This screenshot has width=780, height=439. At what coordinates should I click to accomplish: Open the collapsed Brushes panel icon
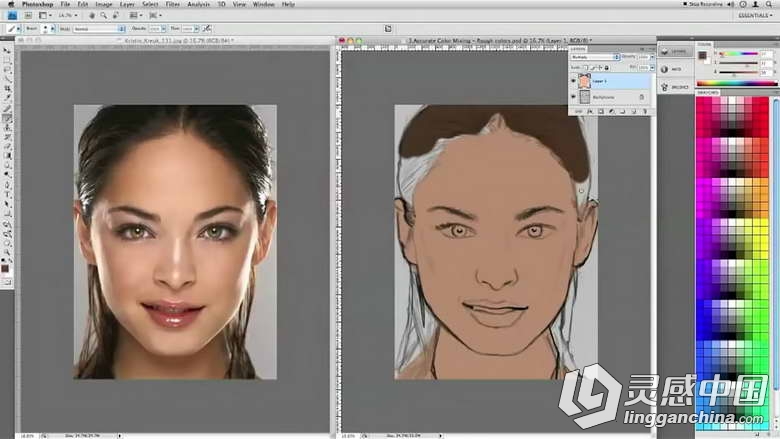675,87
